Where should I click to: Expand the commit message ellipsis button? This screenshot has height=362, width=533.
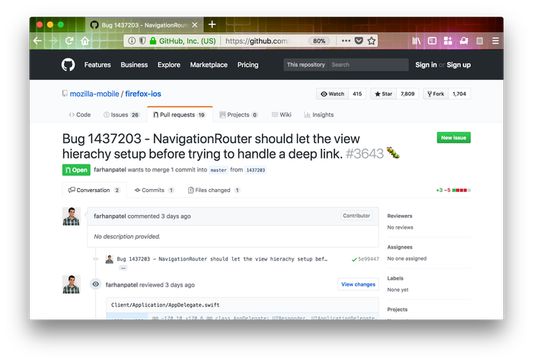[123, 268]
